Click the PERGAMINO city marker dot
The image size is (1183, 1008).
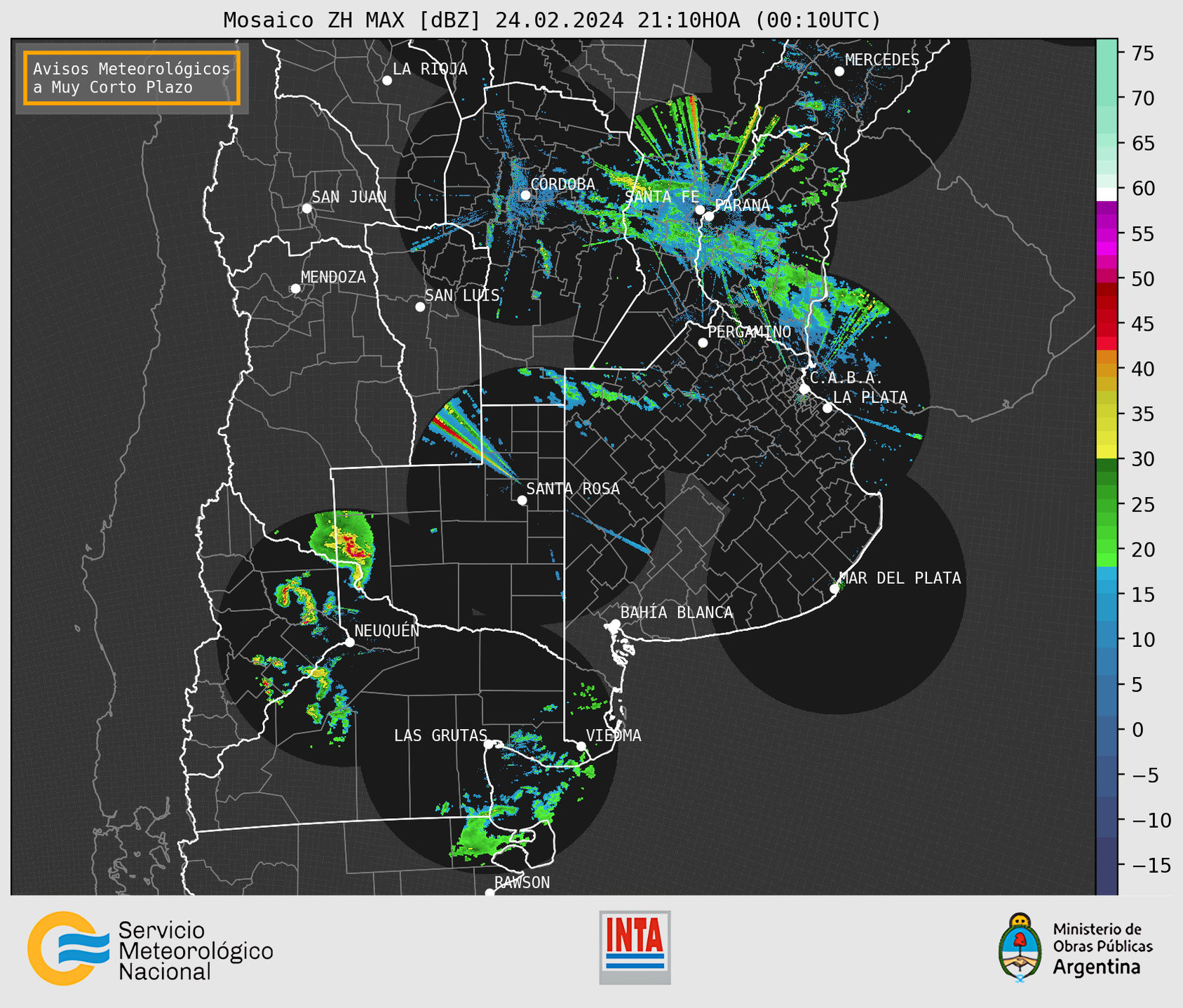click(703, 343)
